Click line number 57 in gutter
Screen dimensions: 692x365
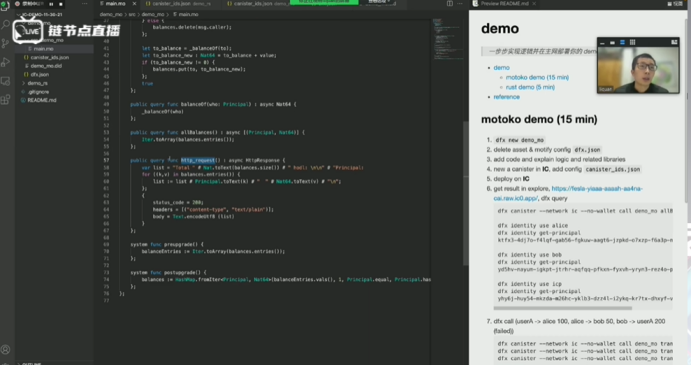pyautogui.click(x=106, y=160)
